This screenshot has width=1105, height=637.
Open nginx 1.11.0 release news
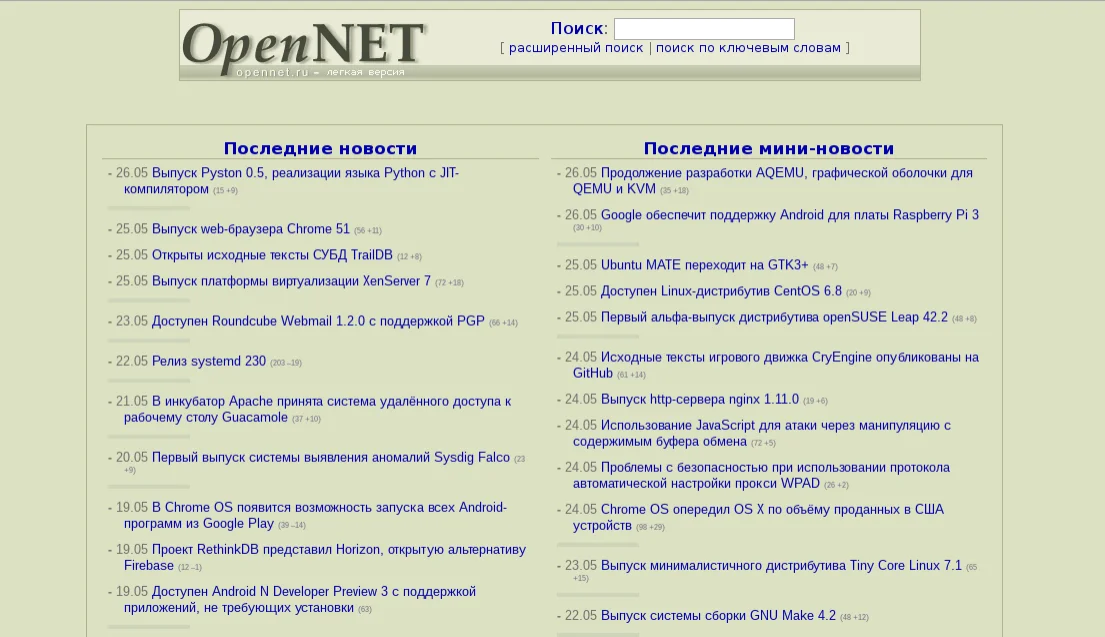click(x=700, y=400)
